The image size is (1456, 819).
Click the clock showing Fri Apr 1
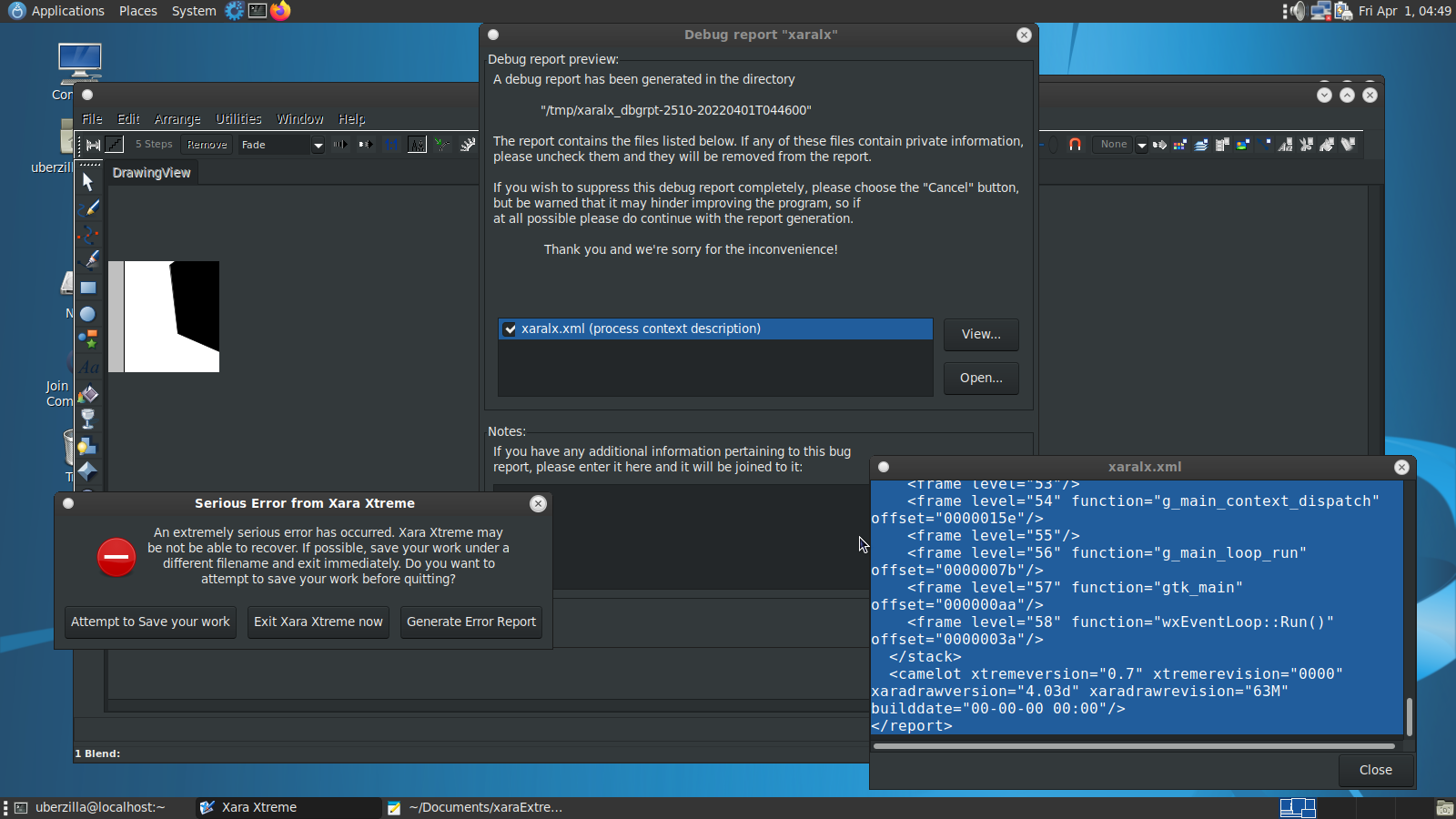point(1404,11)
